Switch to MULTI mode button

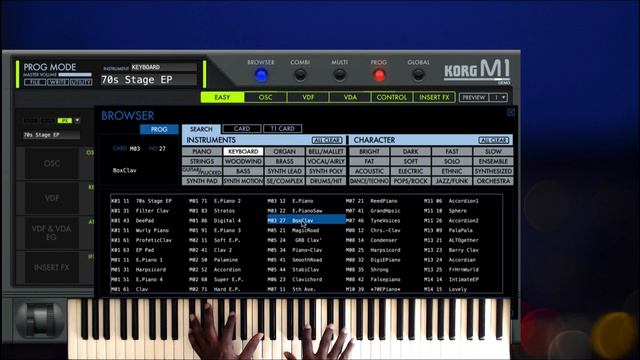[x=340, y=75]
